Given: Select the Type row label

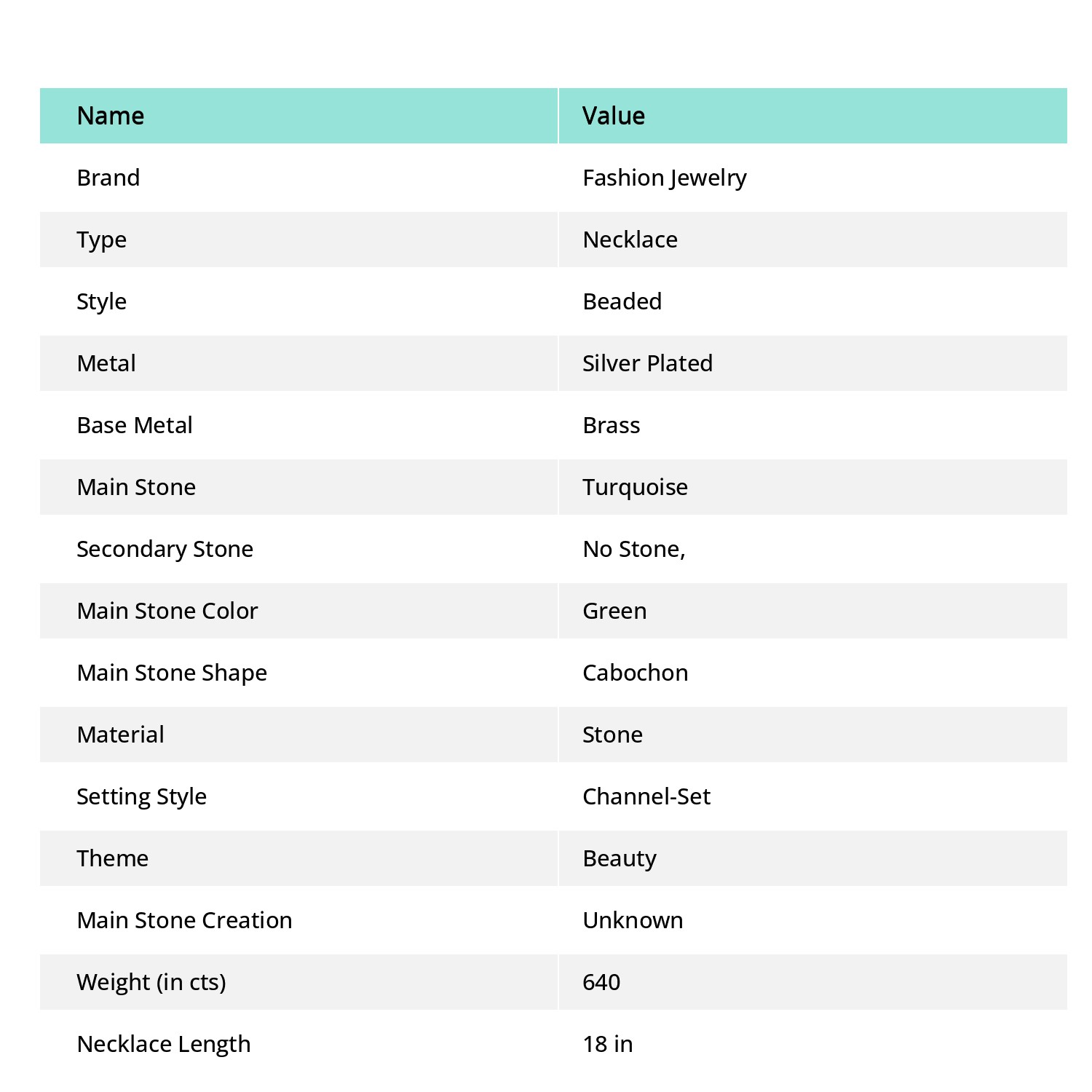Looking at the screenshot, I should (102, 240).
